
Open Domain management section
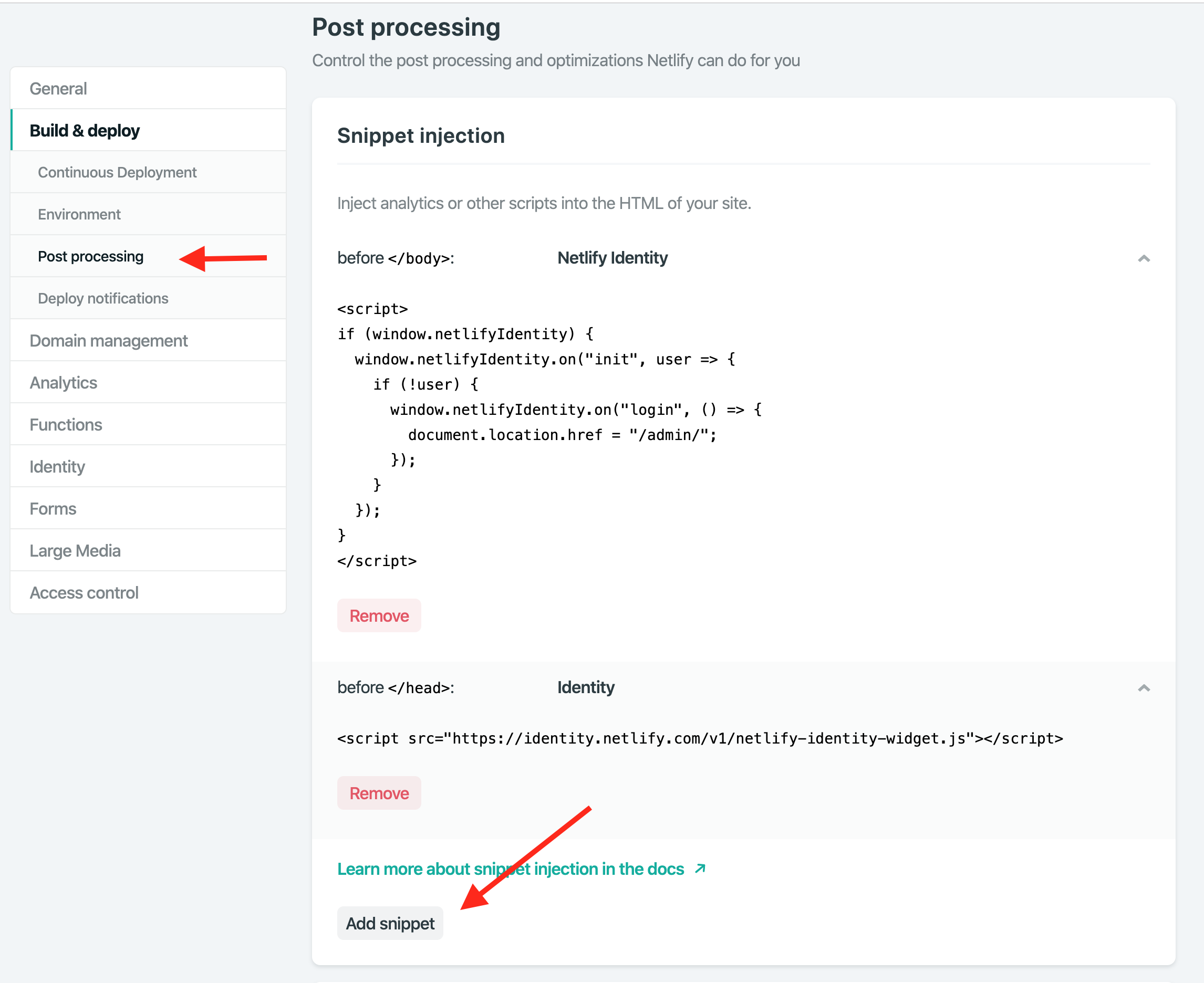(x=148, y=340)
